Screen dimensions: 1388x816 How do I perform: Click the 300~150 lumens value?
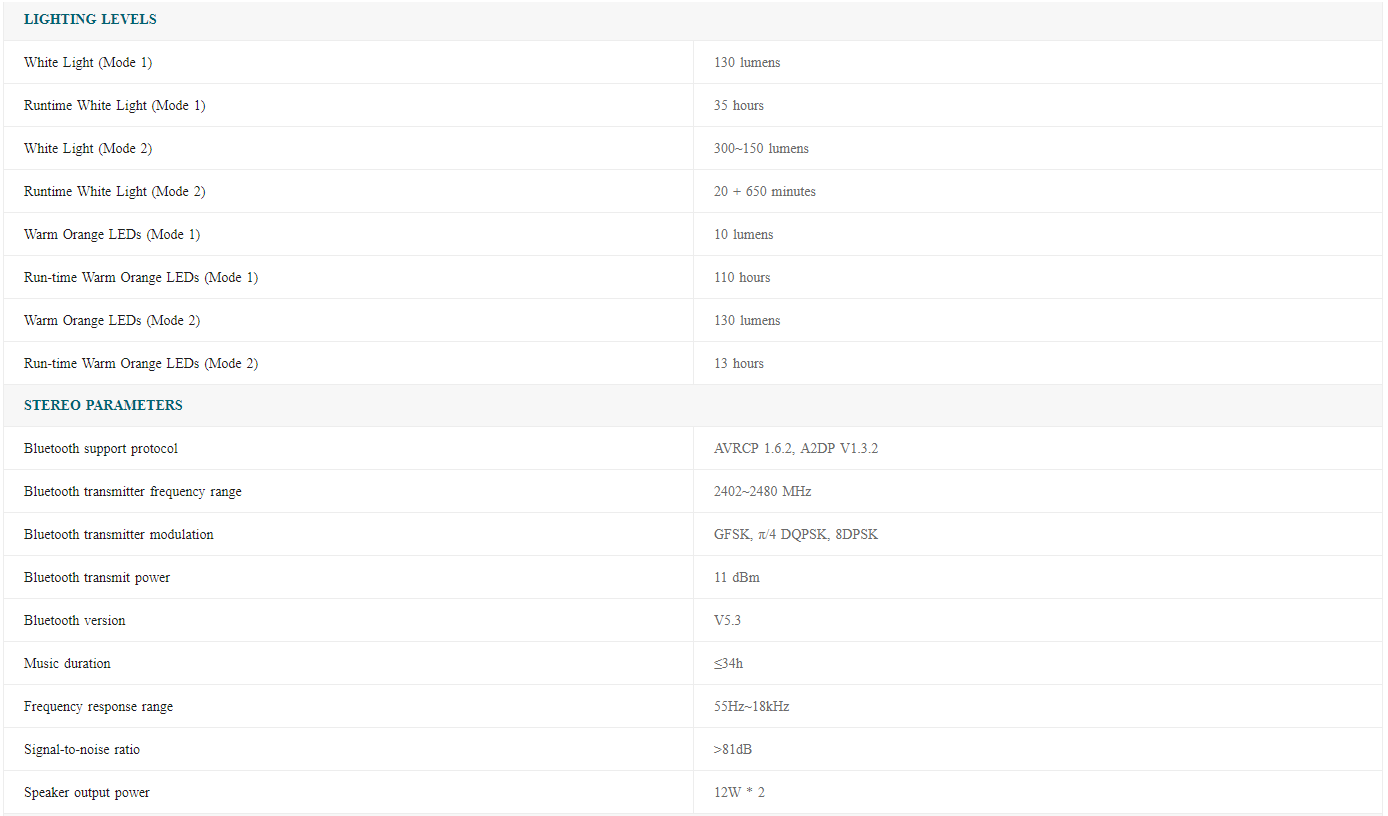761,149
